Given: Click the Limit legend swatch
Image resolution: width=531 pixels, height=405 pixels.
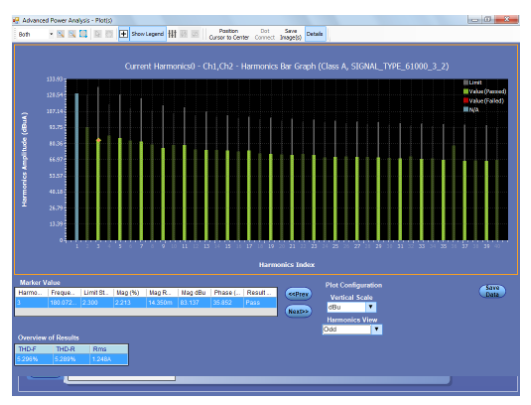Looking at the screenshot, I should tap(466, 82).
